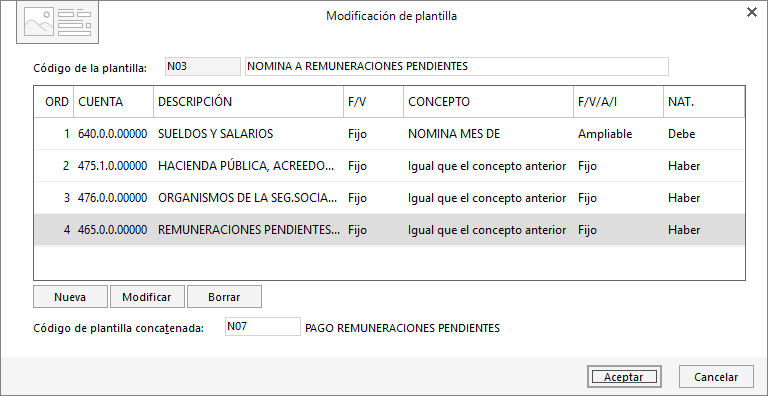Select the ORGANISMOS DE LA SEG.SOCIA... description
The height and width of the screenshot is (396, 768).
[247, 198]
